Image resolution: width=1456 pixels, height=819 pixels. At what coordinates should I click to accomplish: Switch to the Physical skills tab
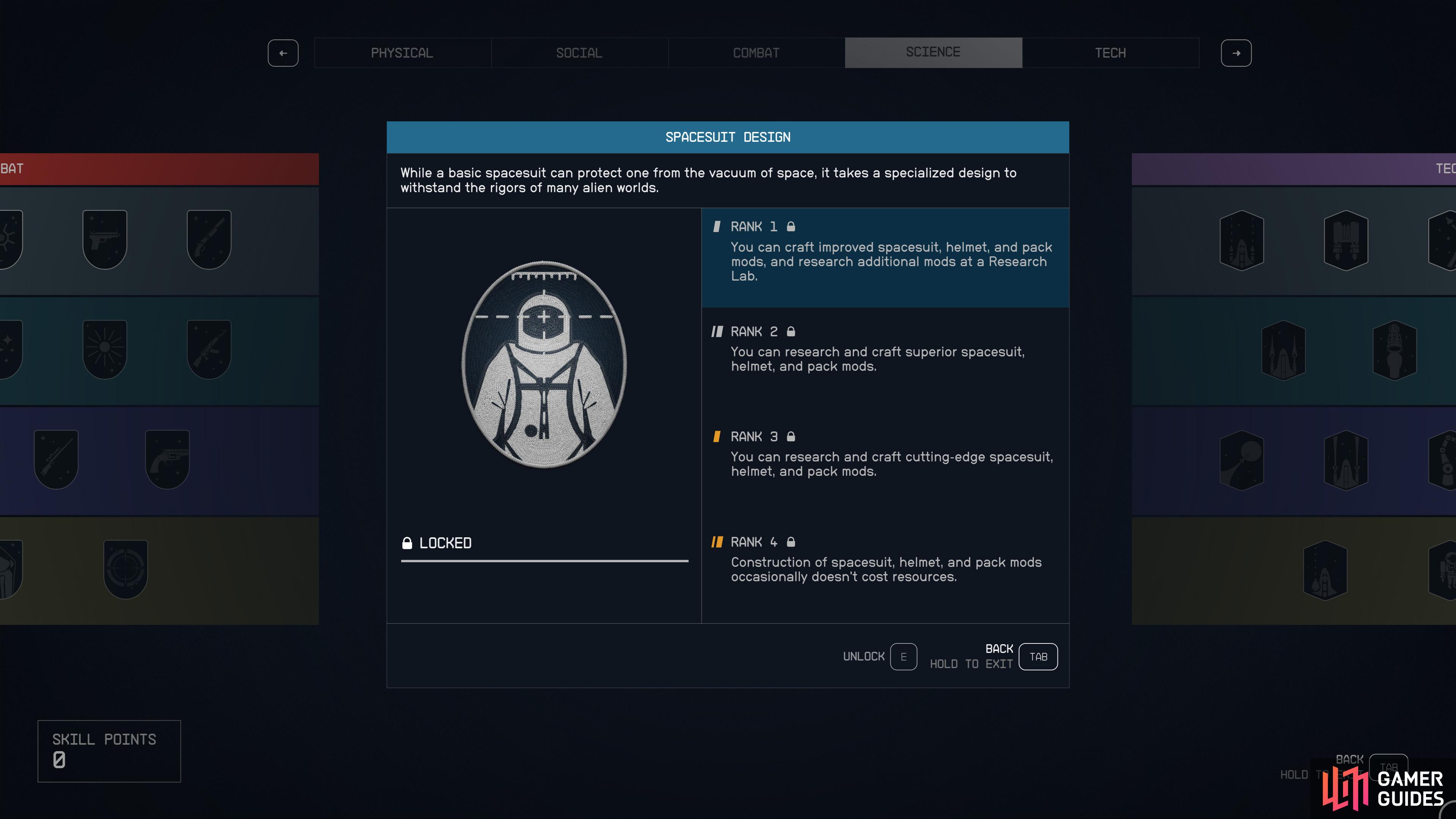(x=402, y=53)
